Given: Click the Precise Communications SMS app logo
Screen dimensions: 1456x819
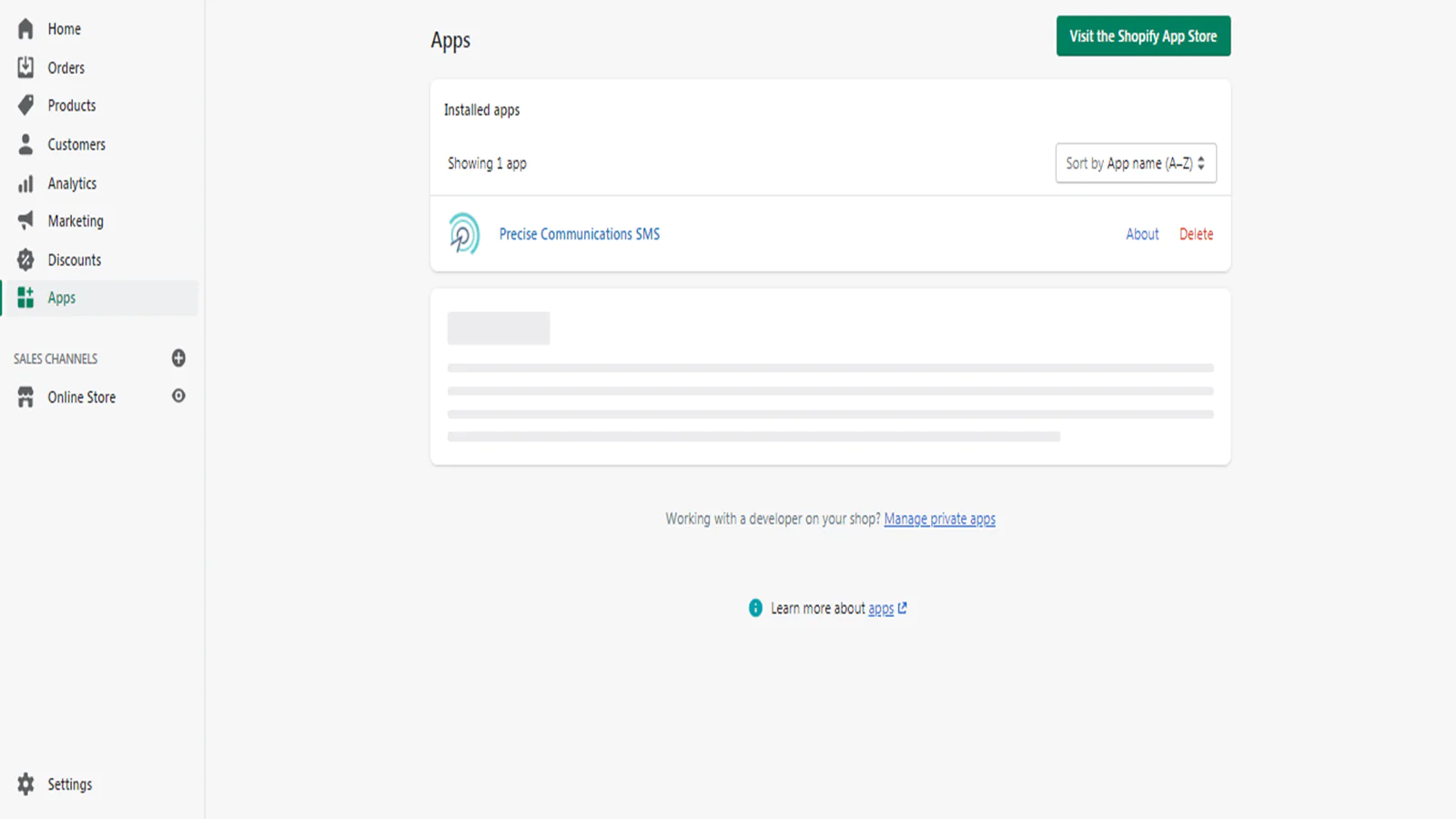Looking at the screenshot, I should point(464,234).
